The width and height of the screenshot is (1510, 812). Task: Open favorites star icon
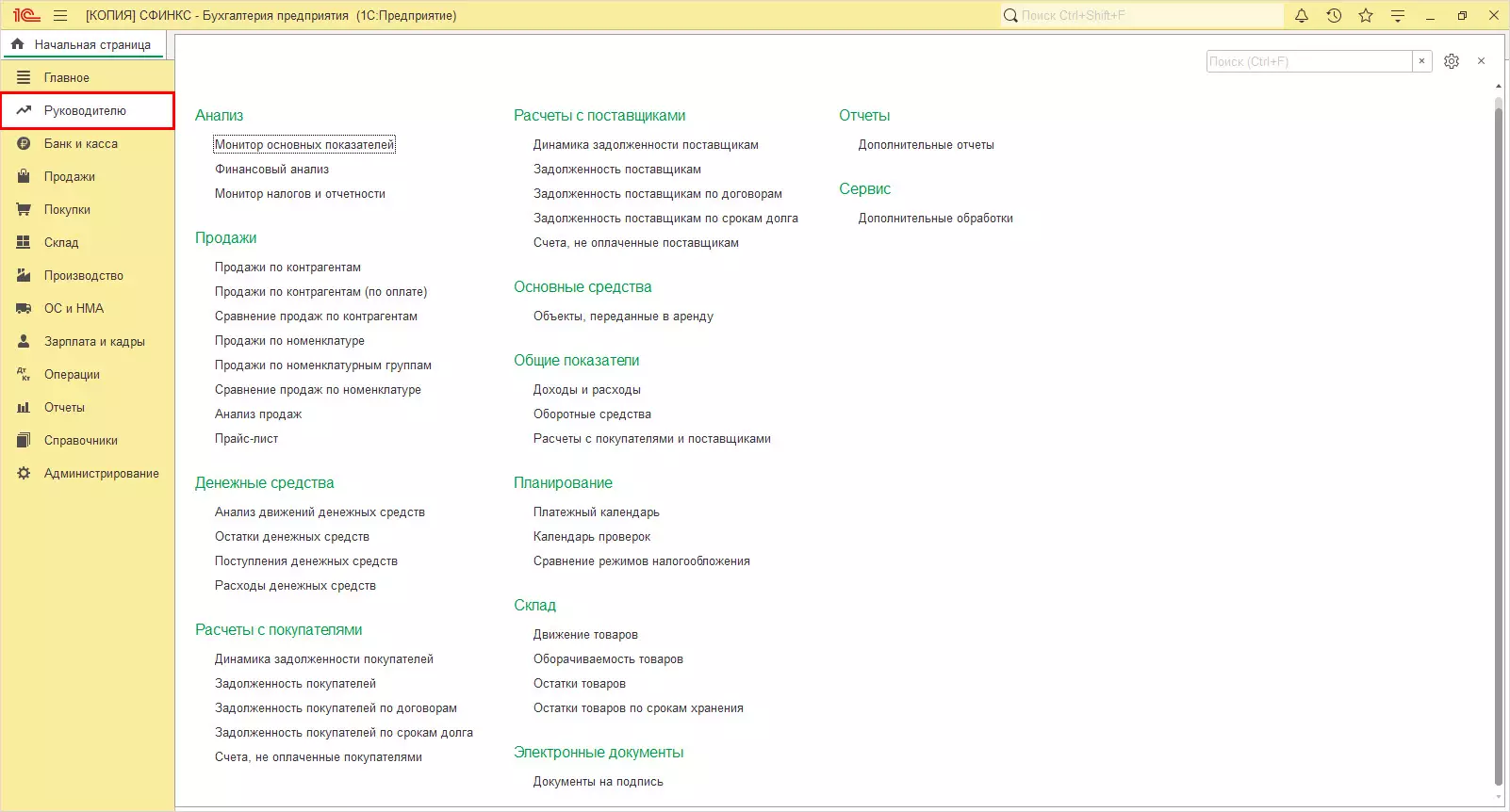(x=1366, y=15)
